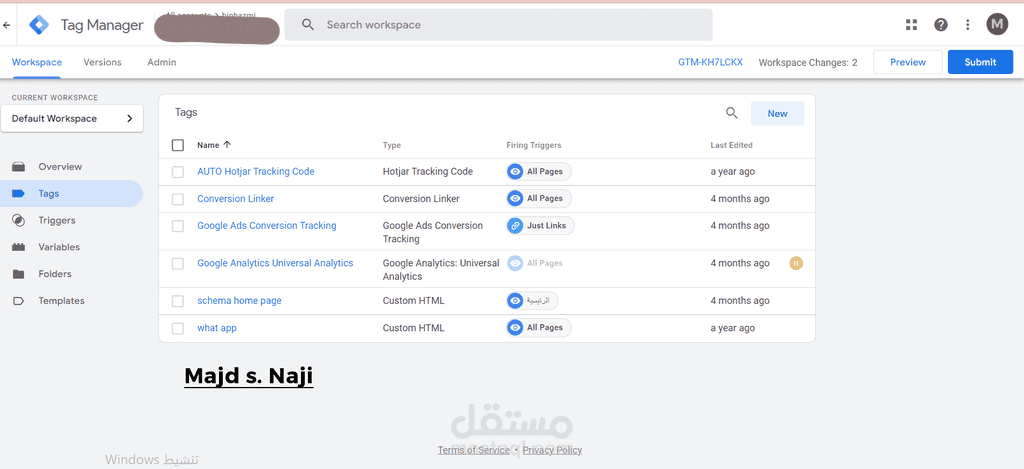This screenshot has width=1024, height=469.
Task: Click the search magnifier in workspace search bar
Action: (308, 25)
